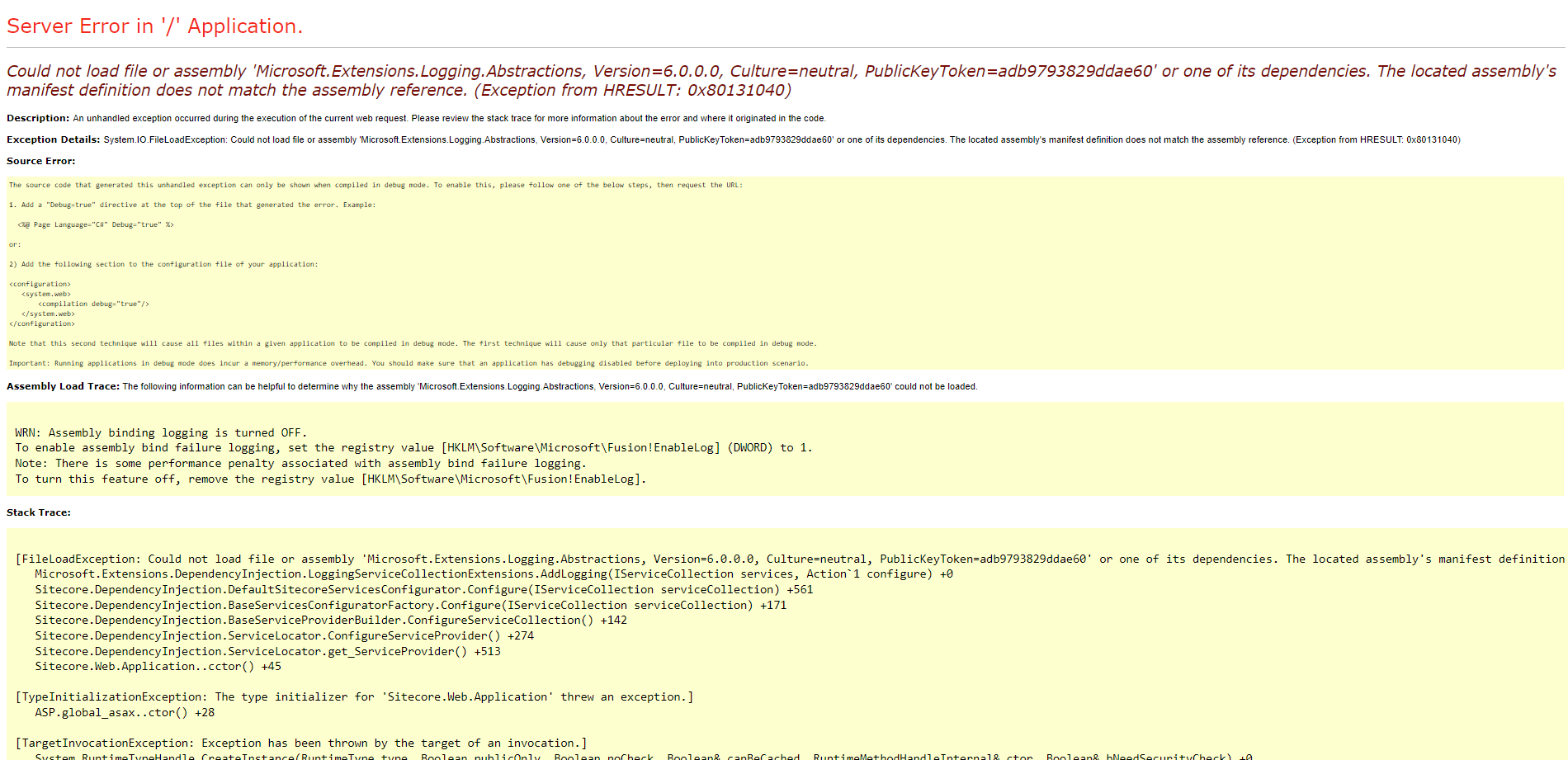Click the '[FileLoadException: Could not load file' stack line
Viewport: 1568px width, 760px height.
pos(790,559)
